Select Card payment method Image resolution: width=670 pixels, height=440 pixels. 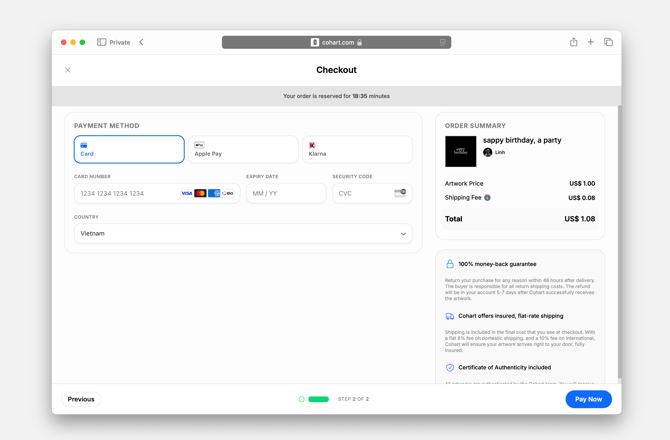129,149
